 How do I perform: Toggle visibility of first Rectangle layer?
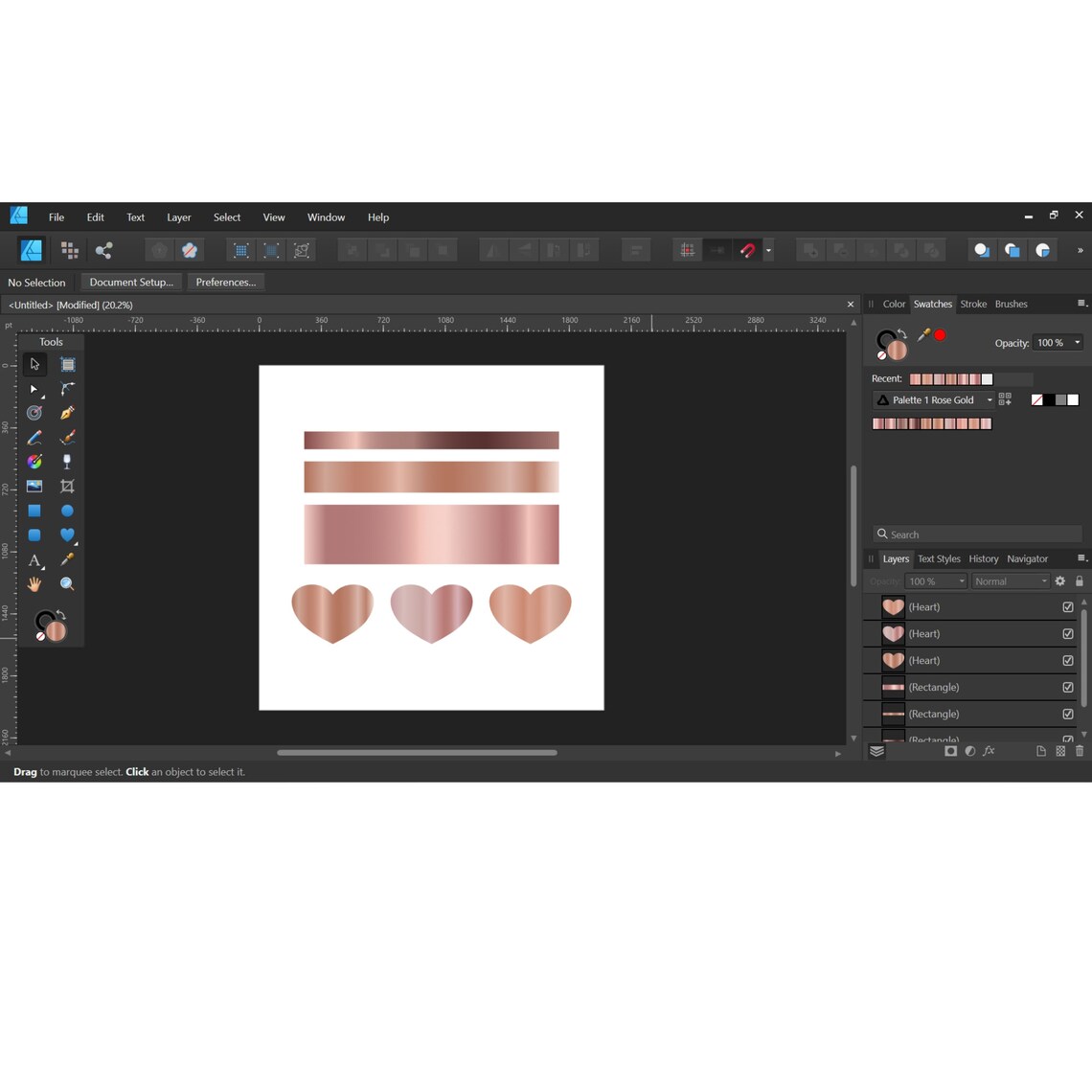tap(1068, 688)
